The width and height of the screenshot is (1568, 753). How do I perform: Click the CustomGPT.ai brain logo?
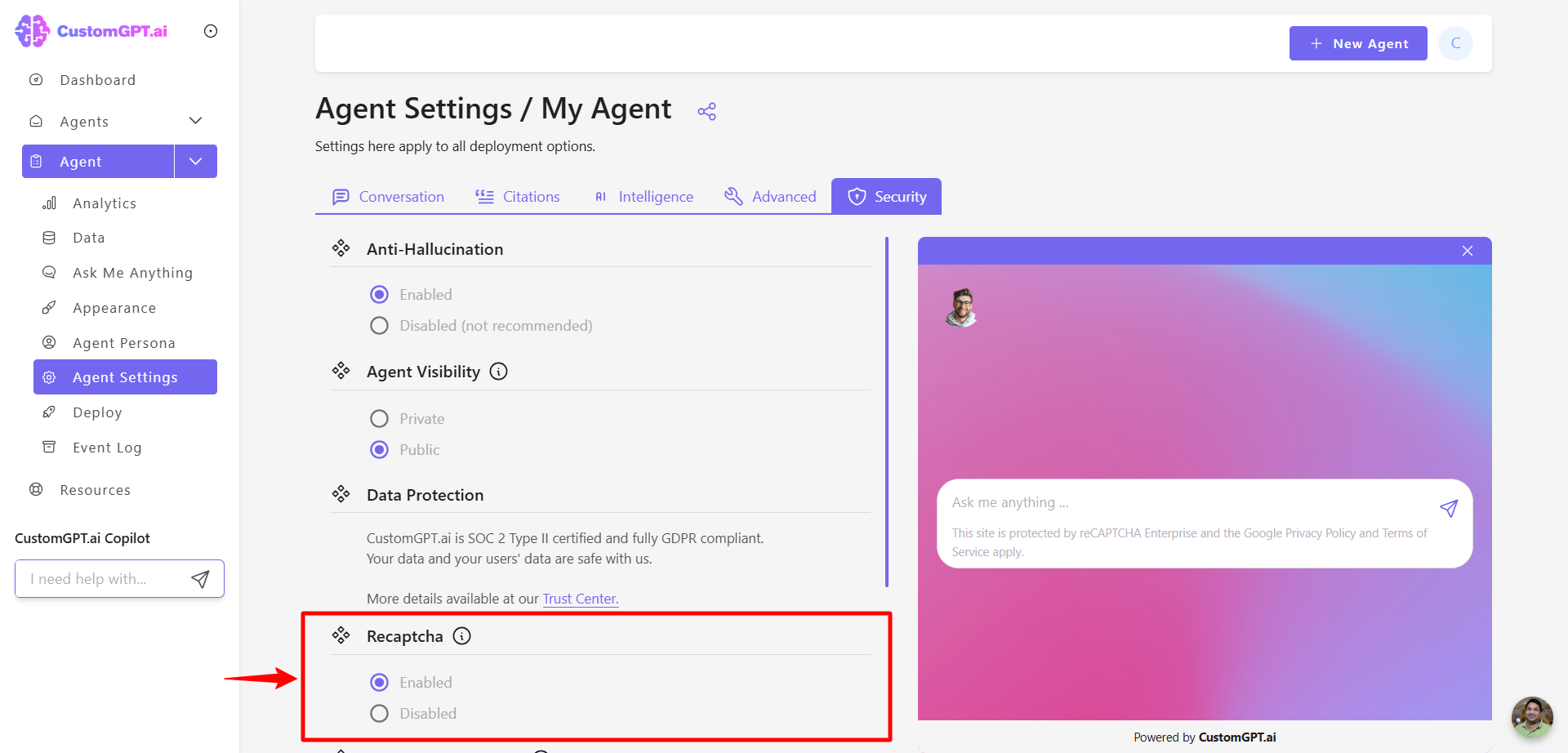[x=32, y=31]
